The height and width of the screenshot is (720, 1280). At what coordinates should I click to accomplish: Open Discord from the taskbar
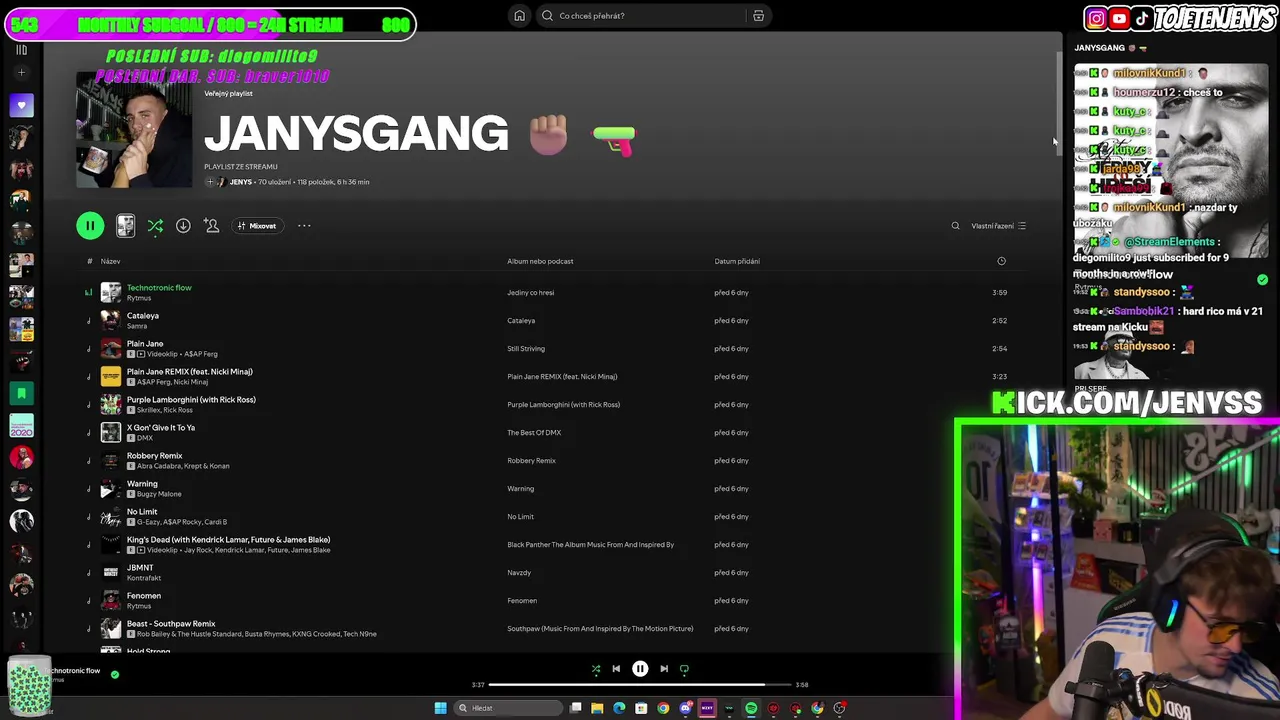(x=685, y=708)
